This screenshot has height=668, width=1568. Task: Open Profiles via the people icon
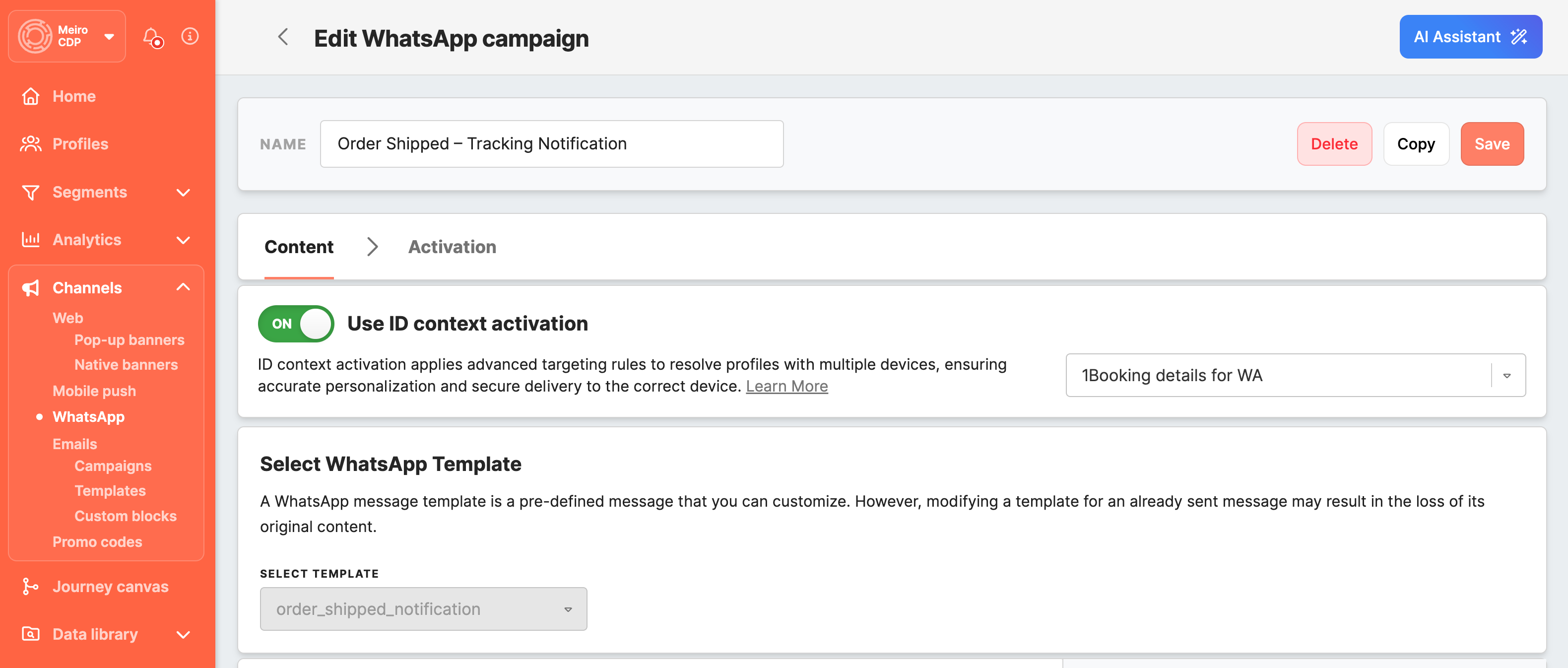tap(30, 144)
